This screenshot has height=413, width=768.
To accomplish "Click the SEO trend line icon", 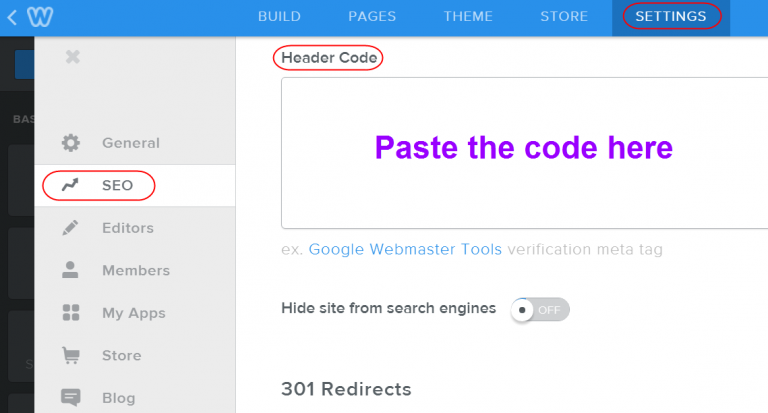I will point(71,186).
